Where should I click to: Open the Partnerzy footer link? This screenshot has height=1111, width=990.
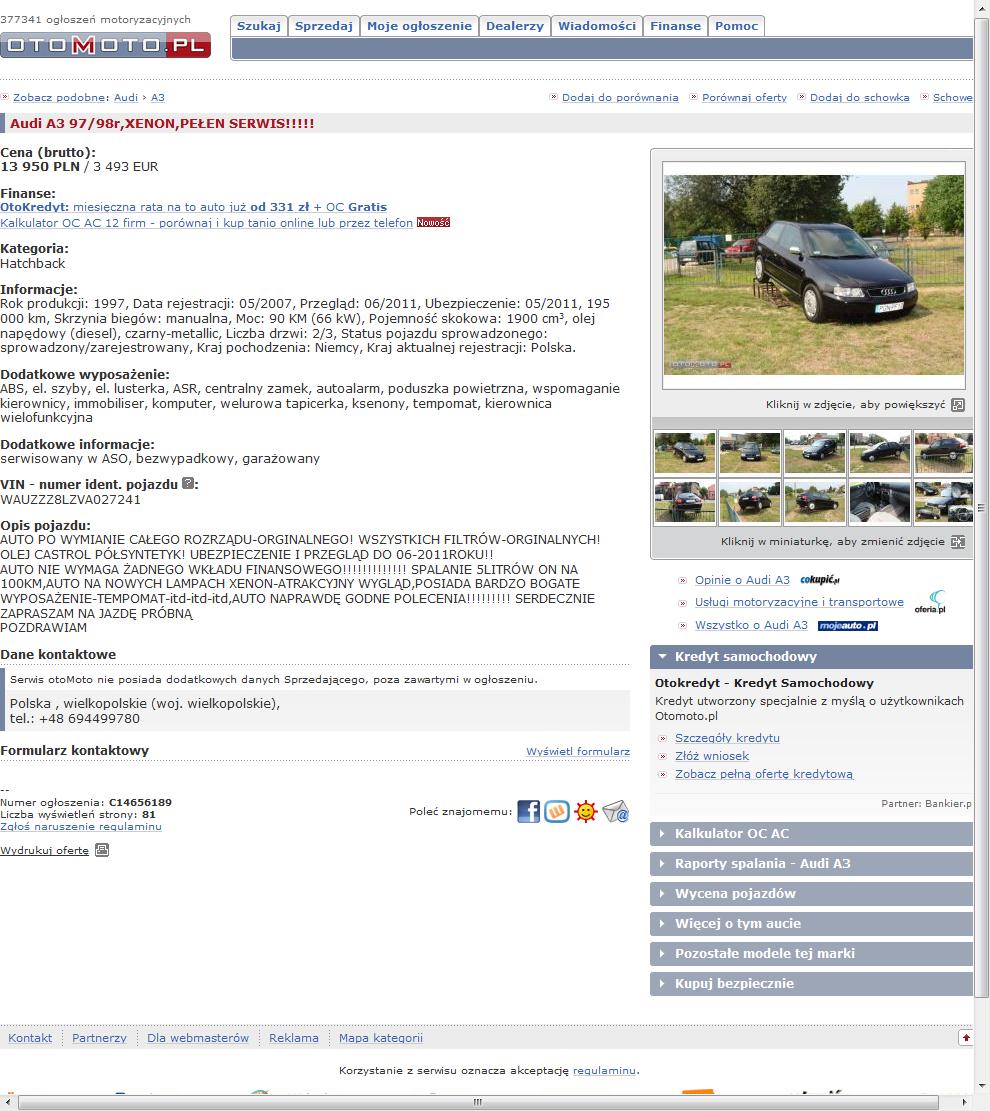point(99,1038)
